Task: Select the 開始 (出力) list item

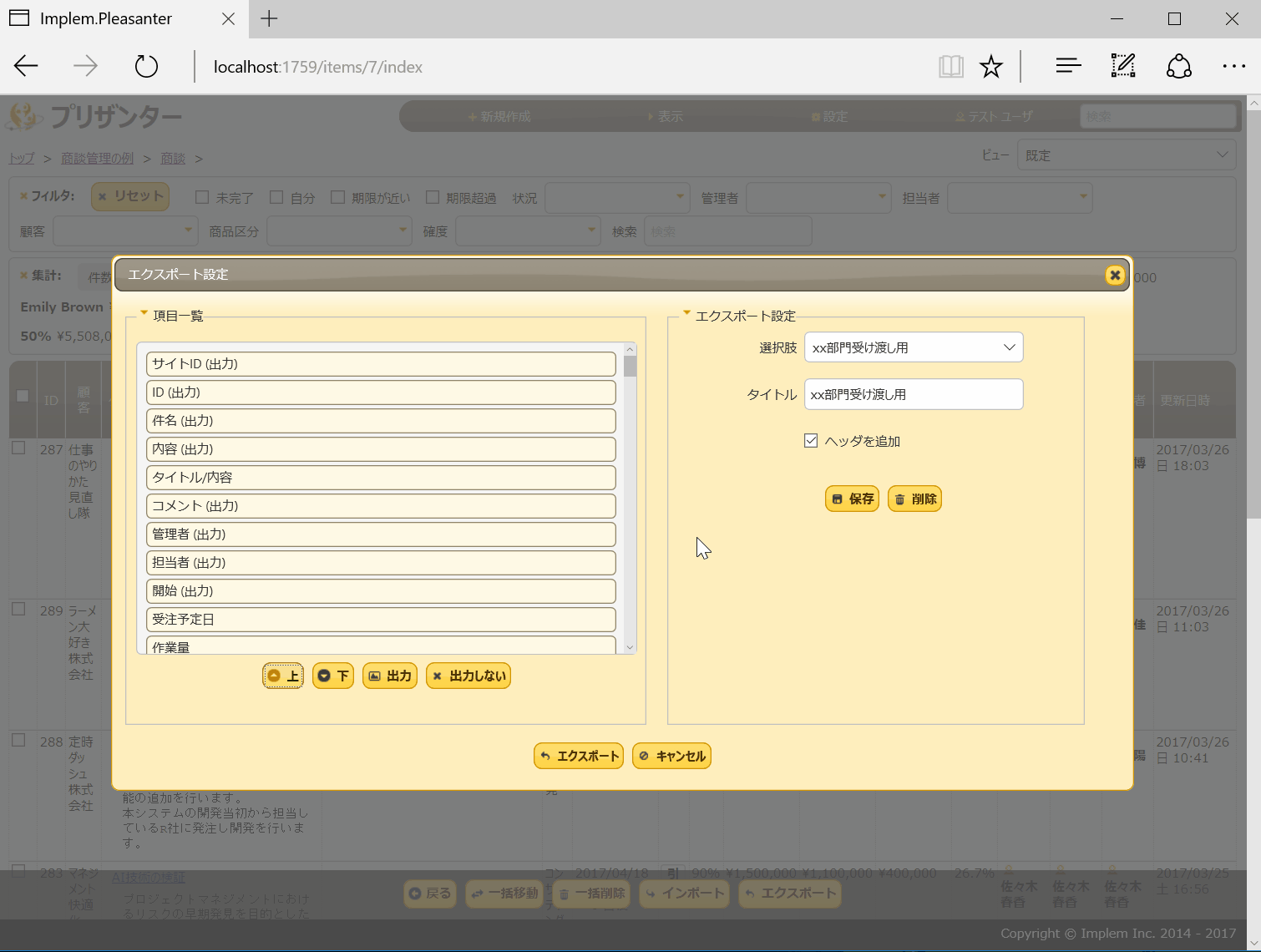Action: point(381,591)
